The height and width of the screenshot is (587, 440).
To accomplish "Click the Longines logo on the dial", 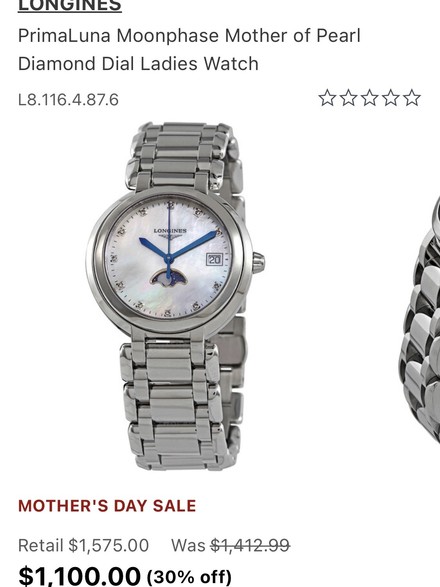I will click(170, 232).
